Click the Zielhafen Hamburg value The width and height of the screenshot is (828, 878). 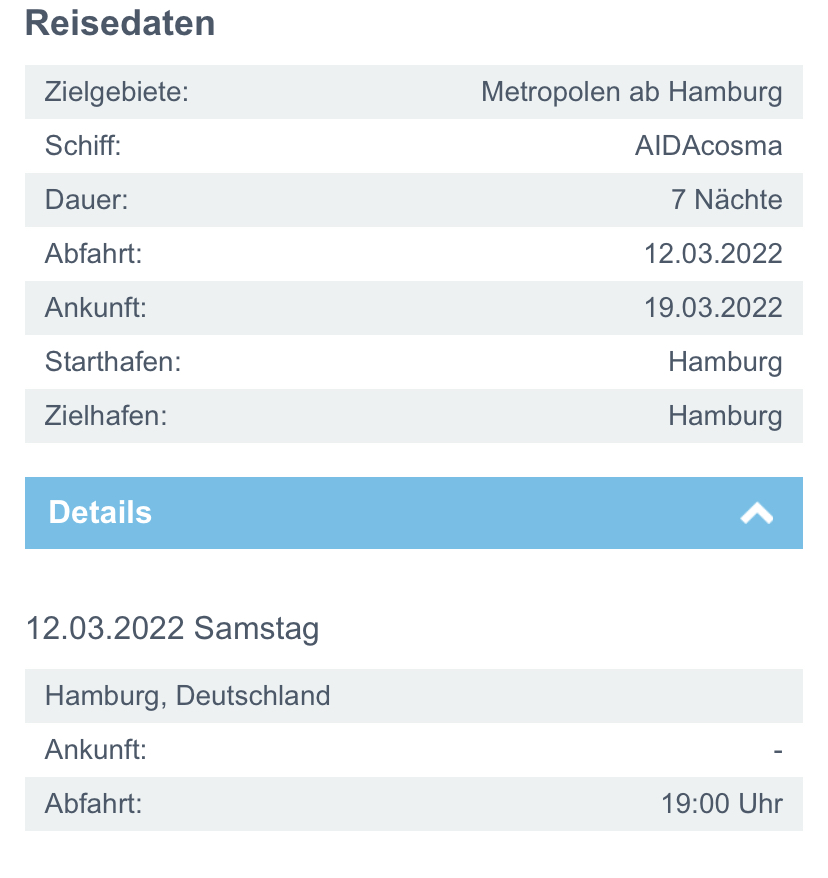(725, 415)
